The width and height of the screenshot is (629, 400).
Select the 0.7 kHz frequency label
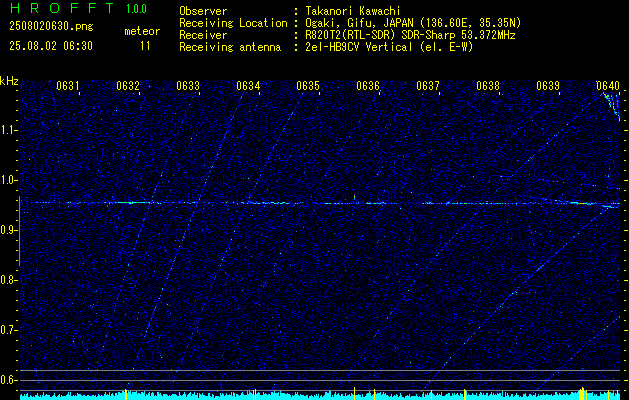coord(8,330)
